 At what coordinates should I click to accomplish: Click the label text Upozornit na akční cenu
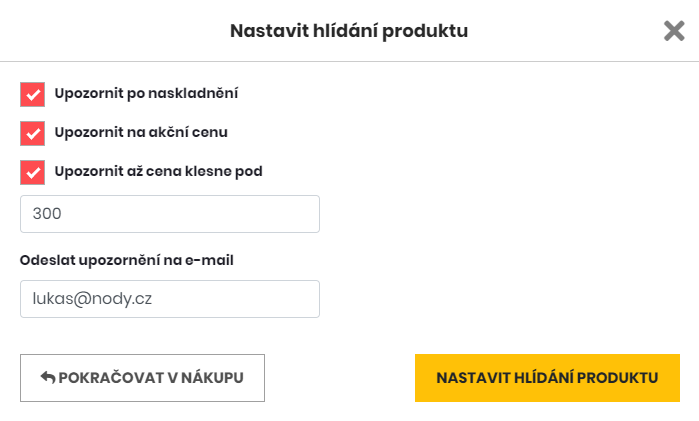pyautogui.click(x=141, y=132)
